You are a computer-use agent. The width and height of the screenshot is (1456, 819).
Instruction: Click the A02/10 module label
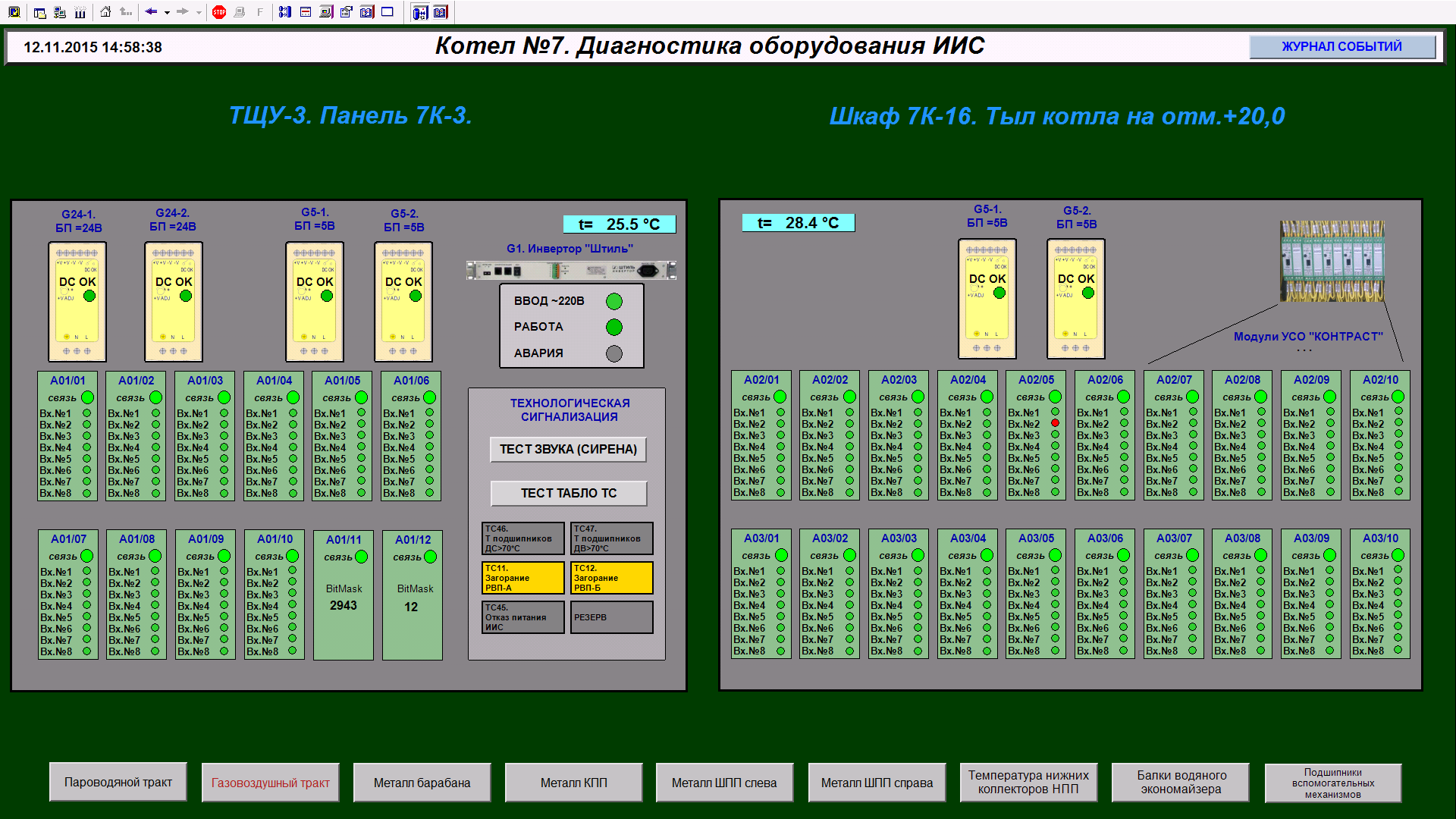pyautogui.click(x=1380, y=380)
